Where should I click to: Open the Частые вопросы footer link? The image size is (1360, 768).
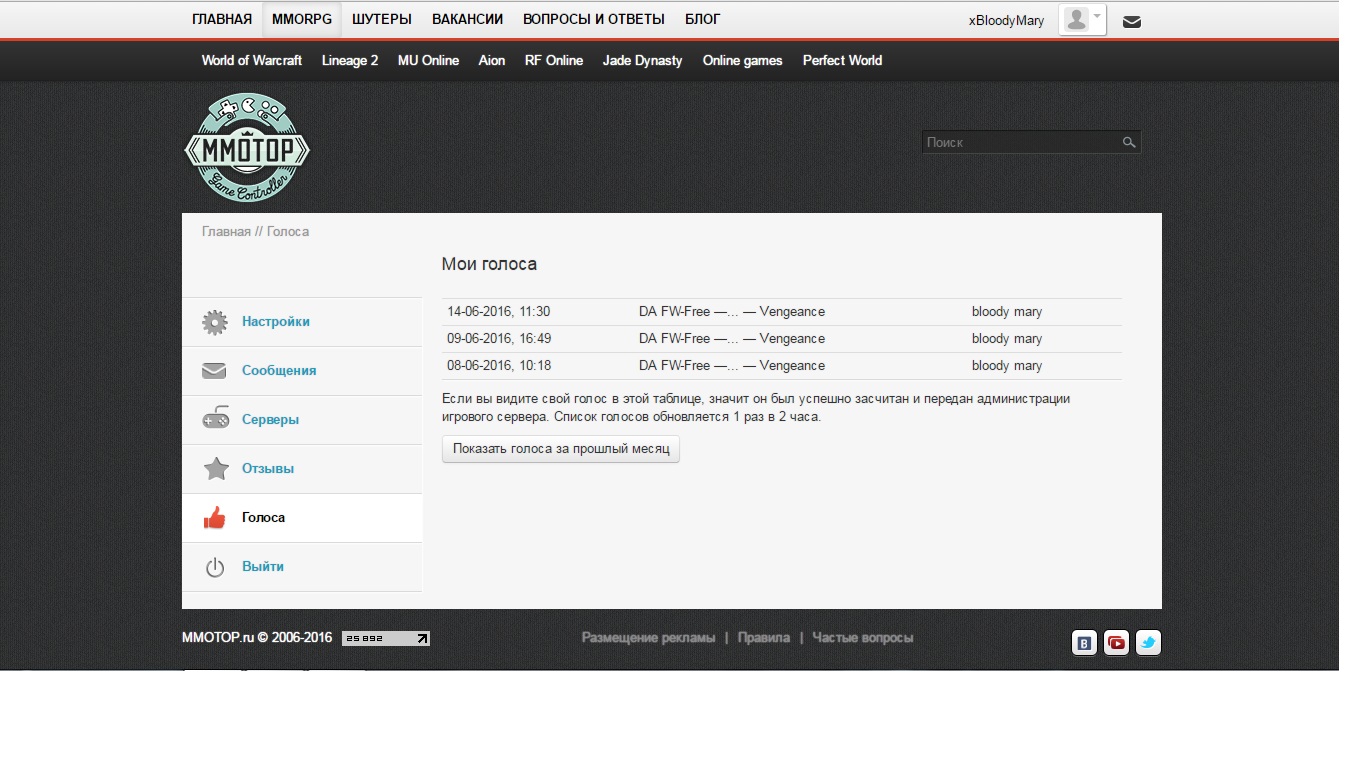click(x=862, y=638)
